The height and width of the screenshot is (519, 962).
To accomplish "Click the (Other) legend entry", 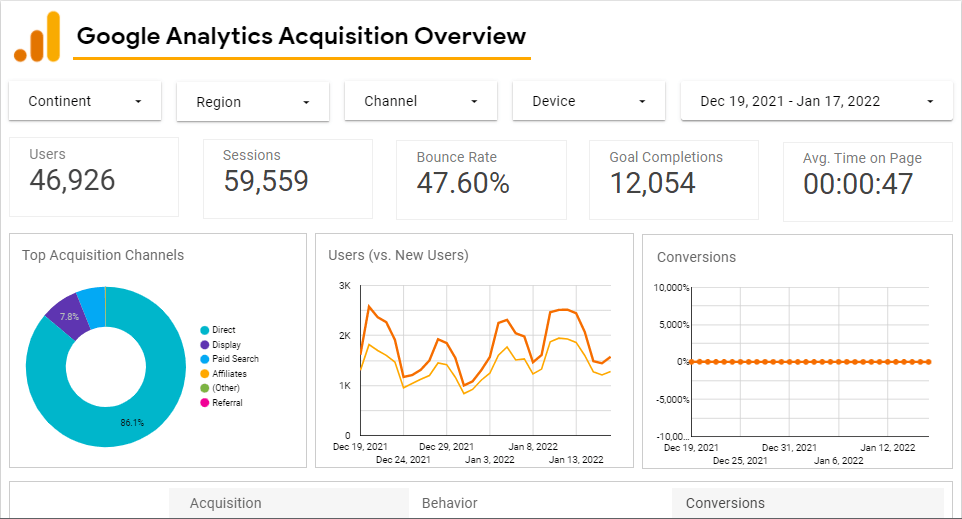I will [220, 388].
